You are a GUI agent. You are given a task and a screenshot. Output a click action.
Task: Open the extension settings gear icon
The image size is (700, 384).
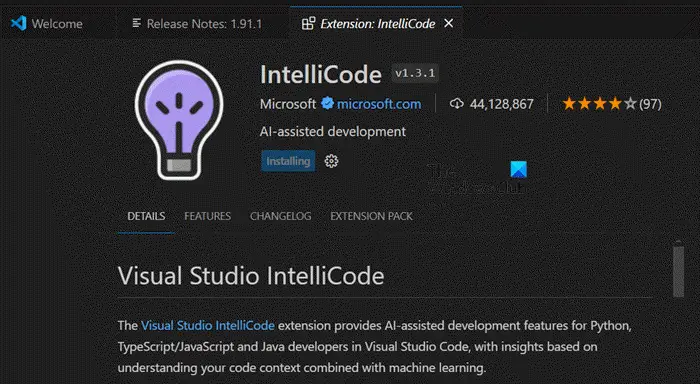pyautogui.click(x=331, y=161)
